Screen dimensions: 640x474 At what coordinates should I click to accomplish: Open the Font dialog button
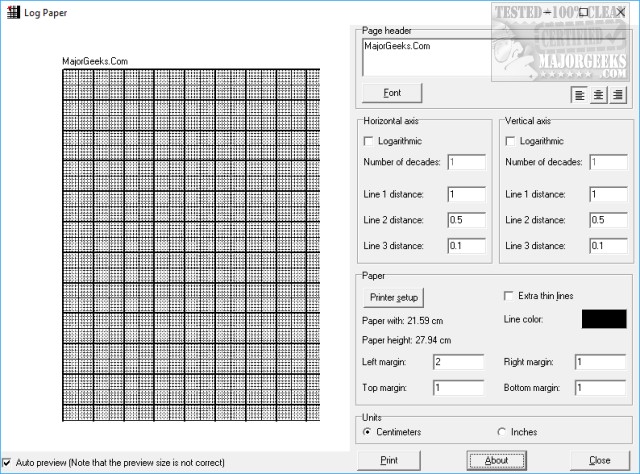point(392,93)
